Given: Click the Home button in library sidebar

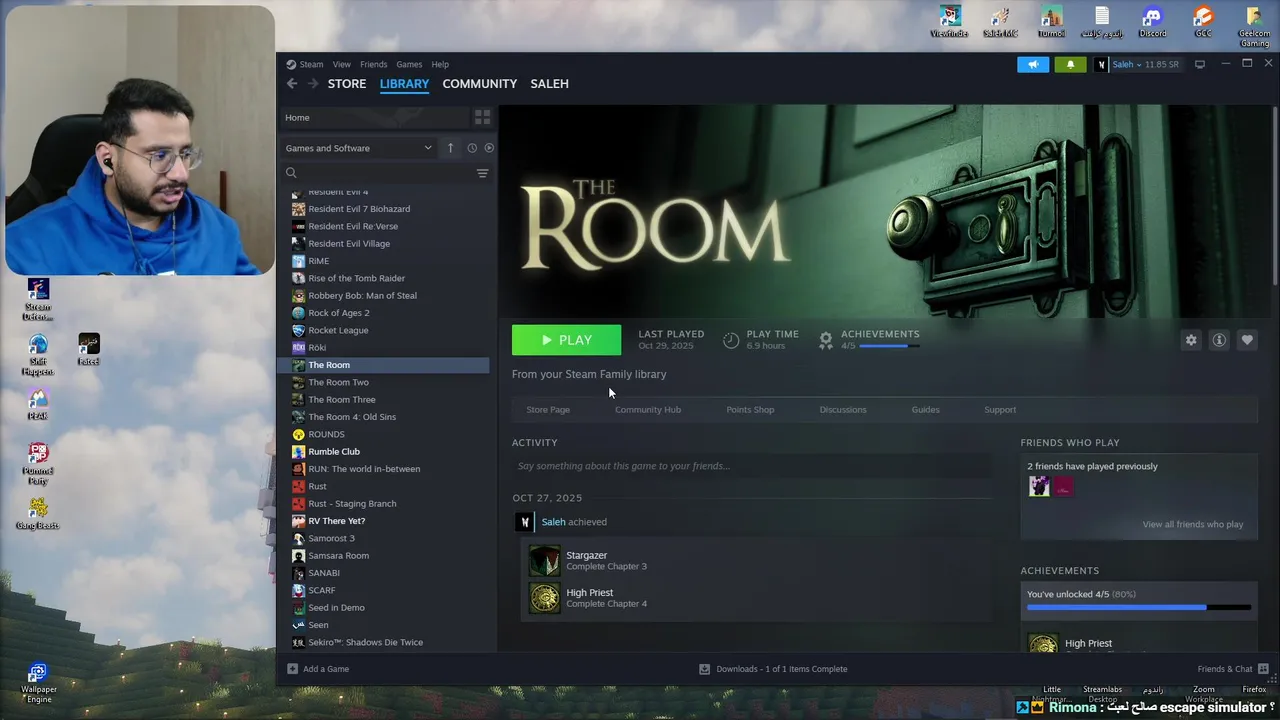Looking at the screenshot, I should click(x=375, y=117).
